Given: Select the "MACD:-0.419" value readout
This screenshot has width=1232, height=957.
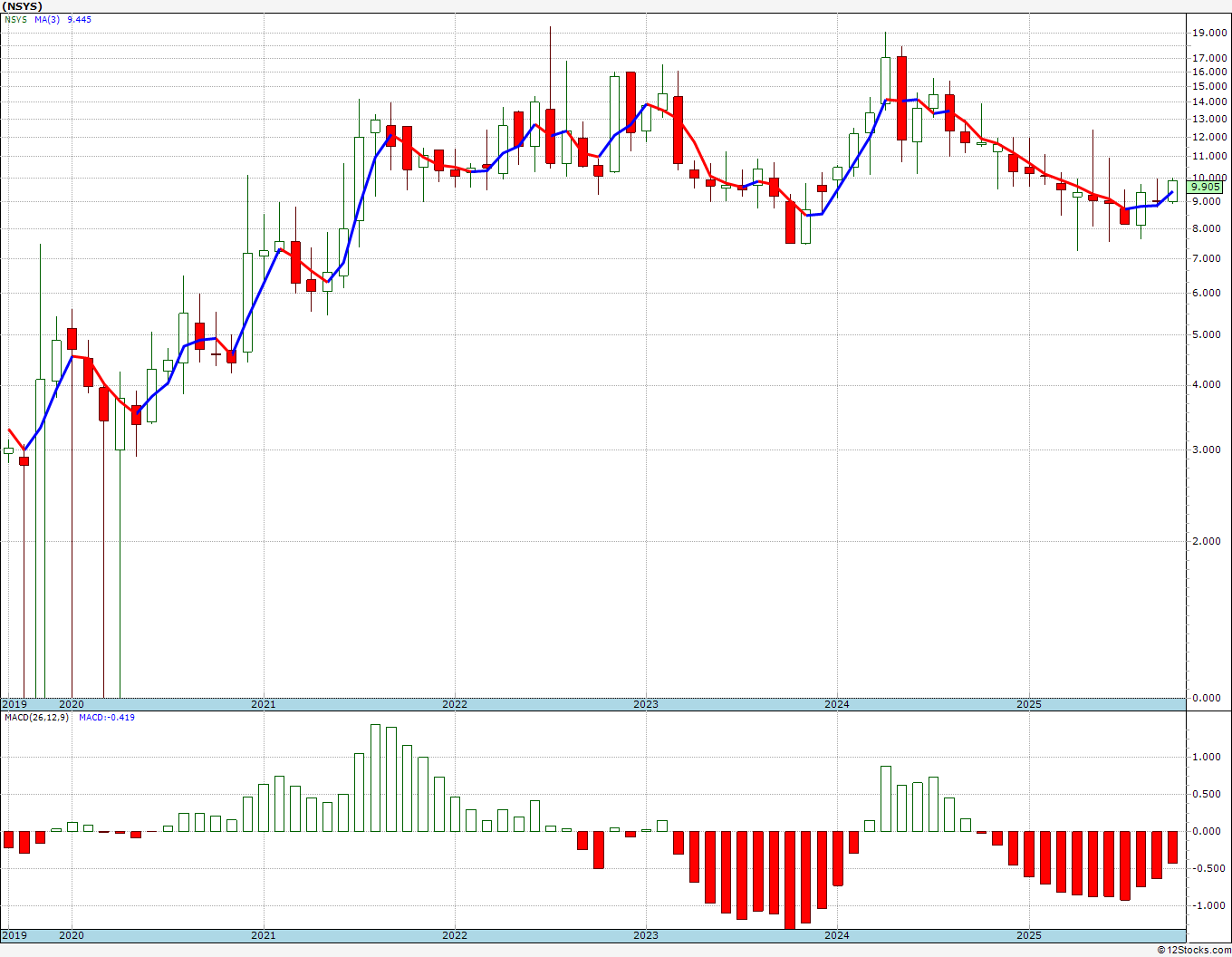Looking at the screenshot, I should pyautogui.click(x=107, y=718).
